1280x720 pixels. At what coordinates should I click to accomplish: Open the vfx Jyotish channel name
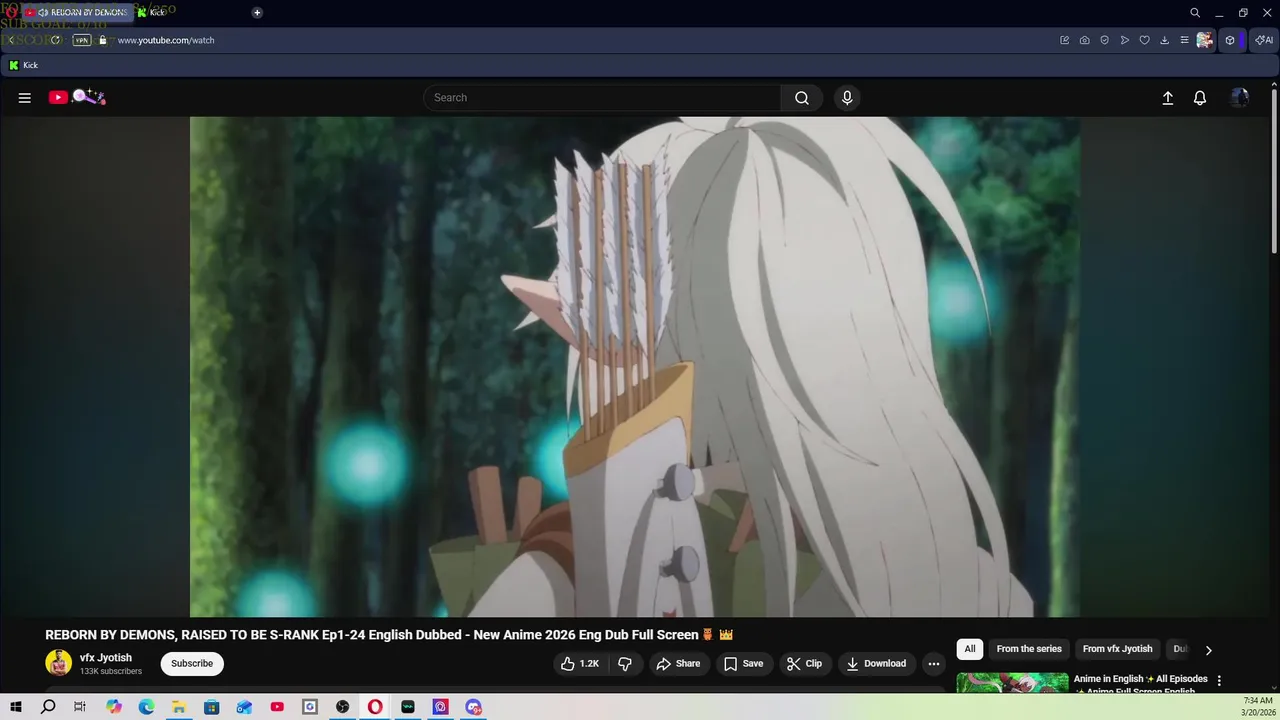(x=106, y=658)
